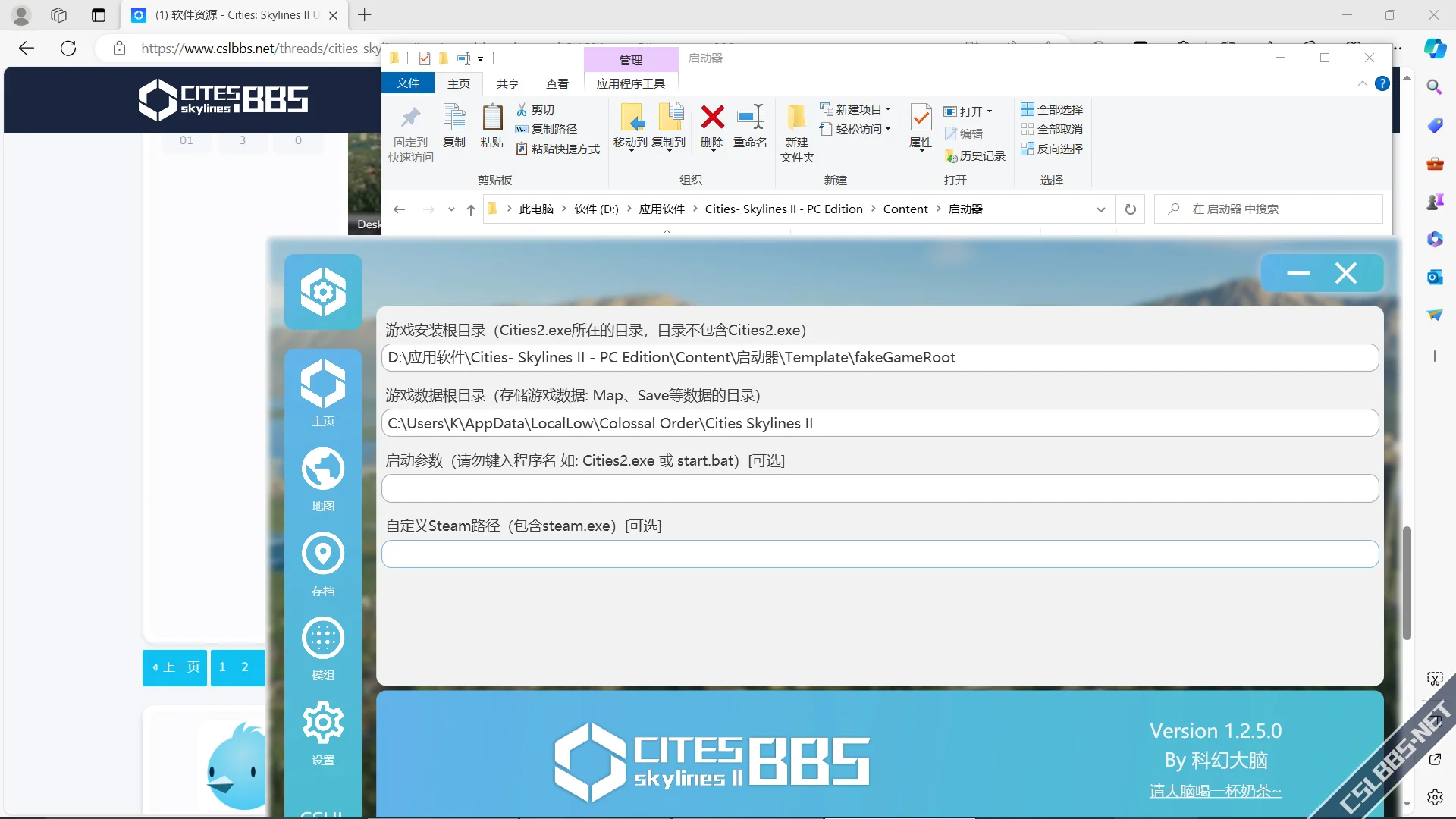The width and height of the screenshot is (1456, 819).
Task: Open the recent locations dropdown arrow
Action: [451, 209]
